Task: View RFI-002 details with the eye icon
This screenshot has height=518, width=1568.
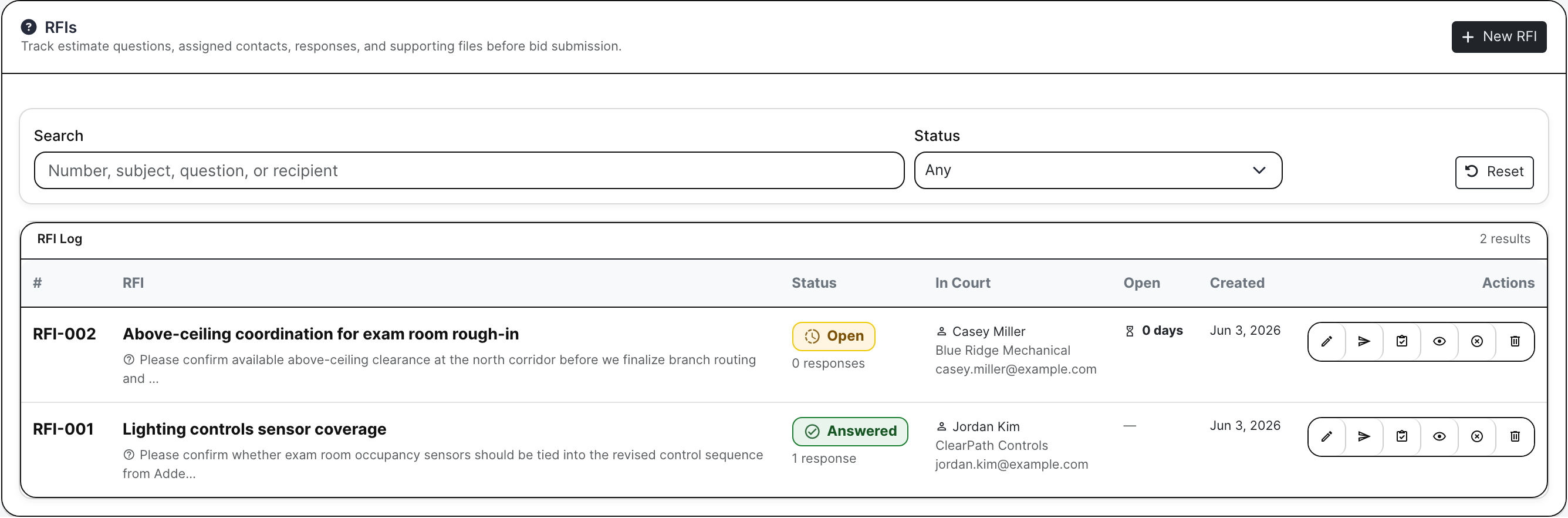Action: click(x=1439, y=342)
